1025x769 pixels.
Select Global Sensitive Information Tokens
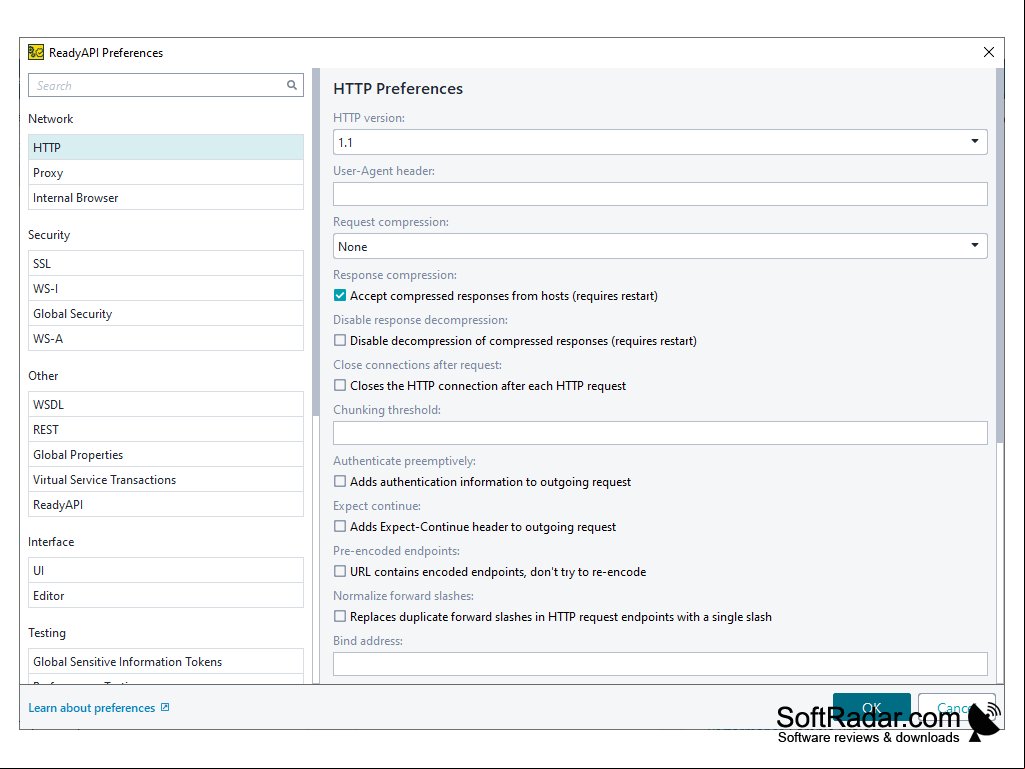coord(166,662)
